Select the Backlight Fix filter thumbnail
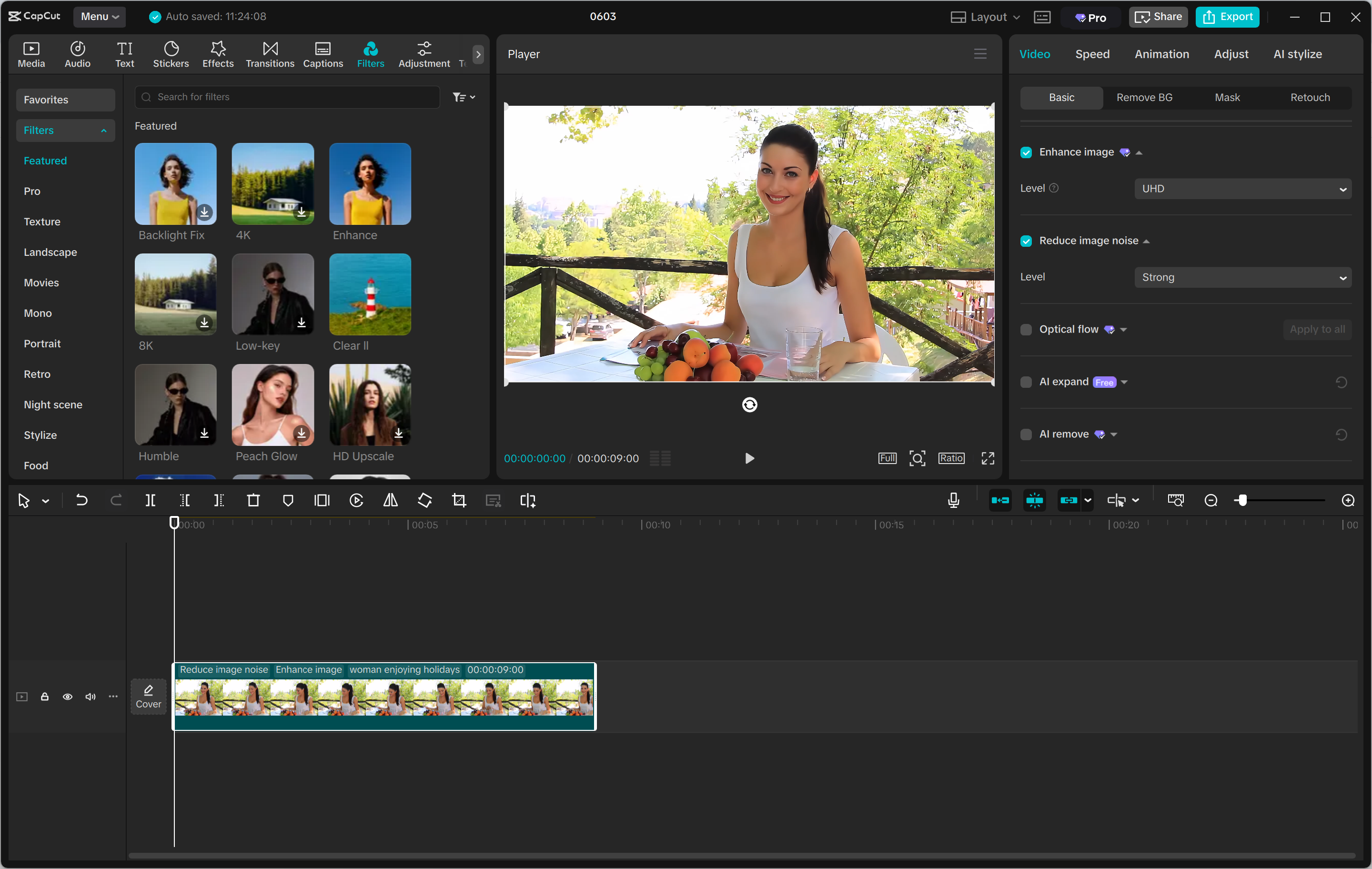 [x=175, y=183]
